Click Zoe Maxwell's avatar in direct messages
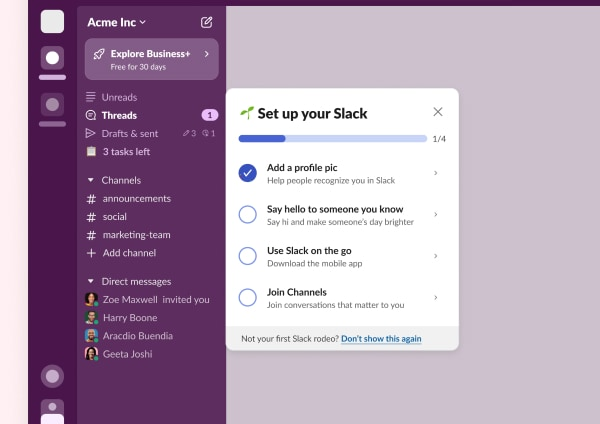The height and width of the screenshot is (424, 600). pyautogui.click(x=91, y=300)
